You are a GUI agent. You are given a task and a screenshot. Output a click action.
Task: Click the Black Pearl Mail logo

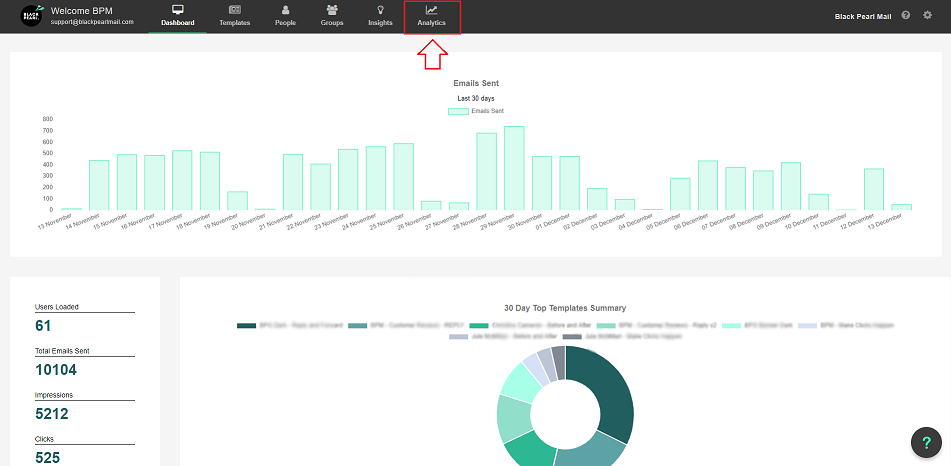32,16
